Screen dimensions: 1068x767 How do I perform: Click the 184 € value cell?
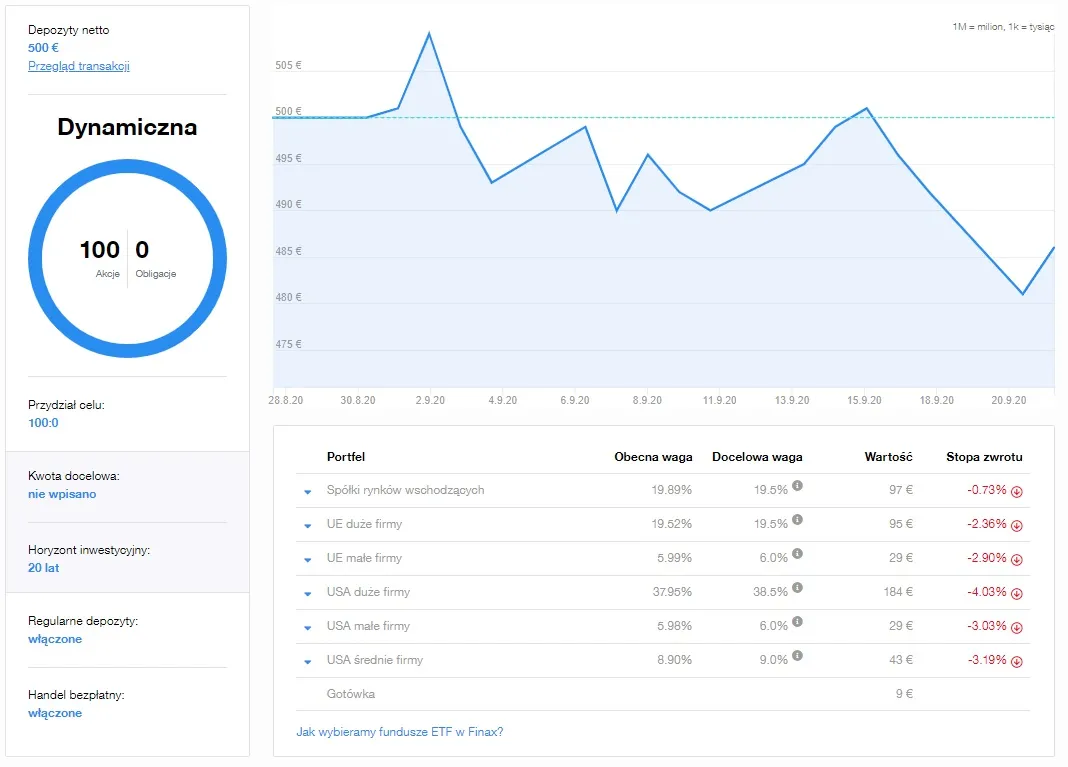point(898,592)
